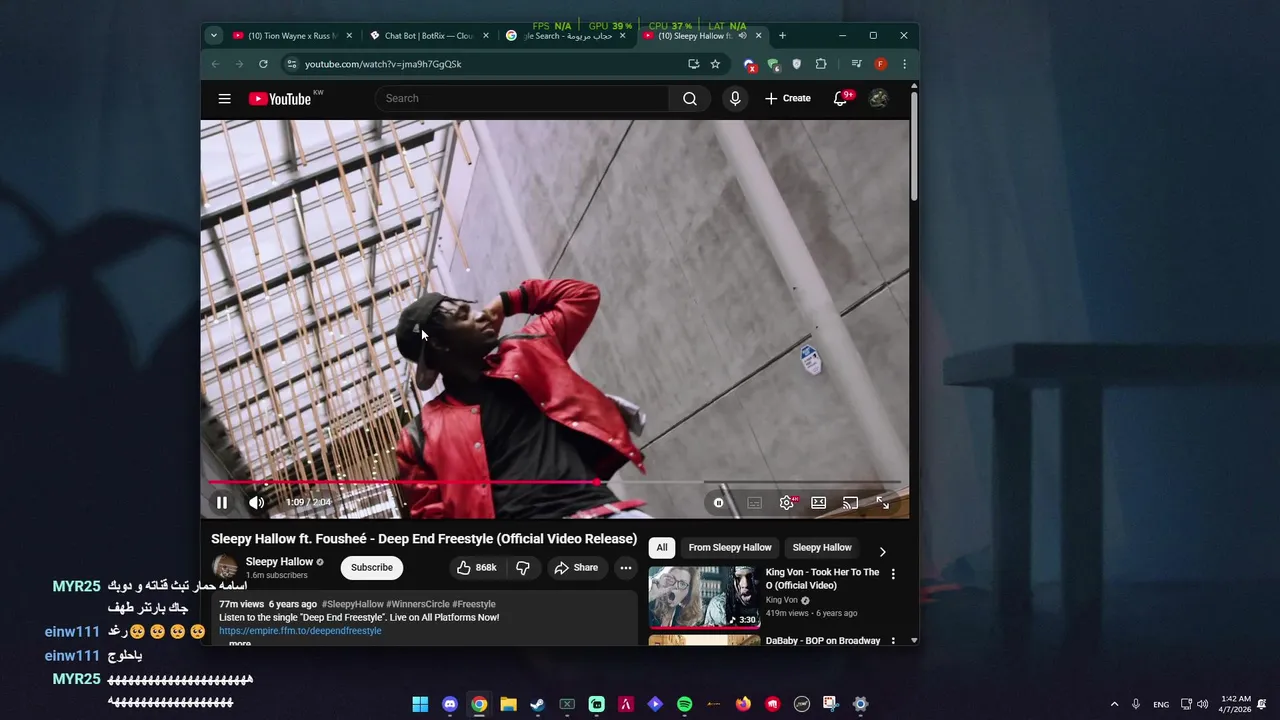The width and height of the screenshot is (1280, 720).
Task: Show next filter chips arrow
Action: pyautogui.click(x=882, y=551)
